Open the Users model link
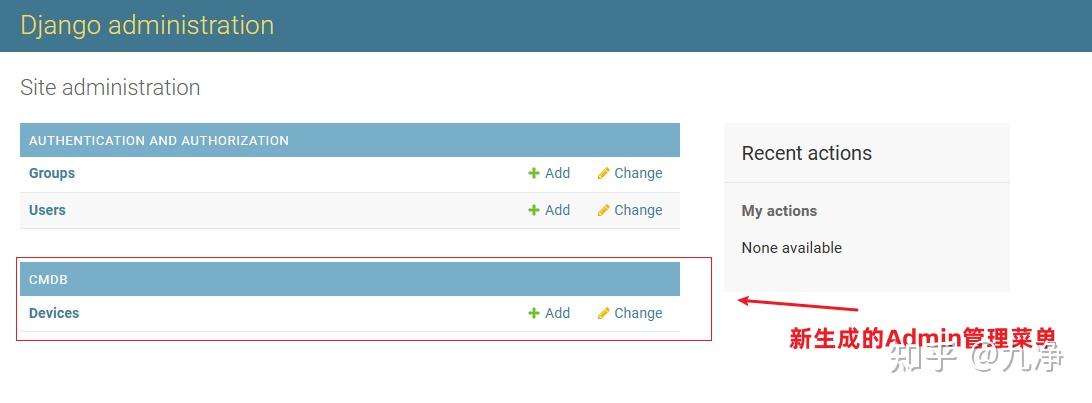This screenshot has width=1092, height=403. coord(47,210)
